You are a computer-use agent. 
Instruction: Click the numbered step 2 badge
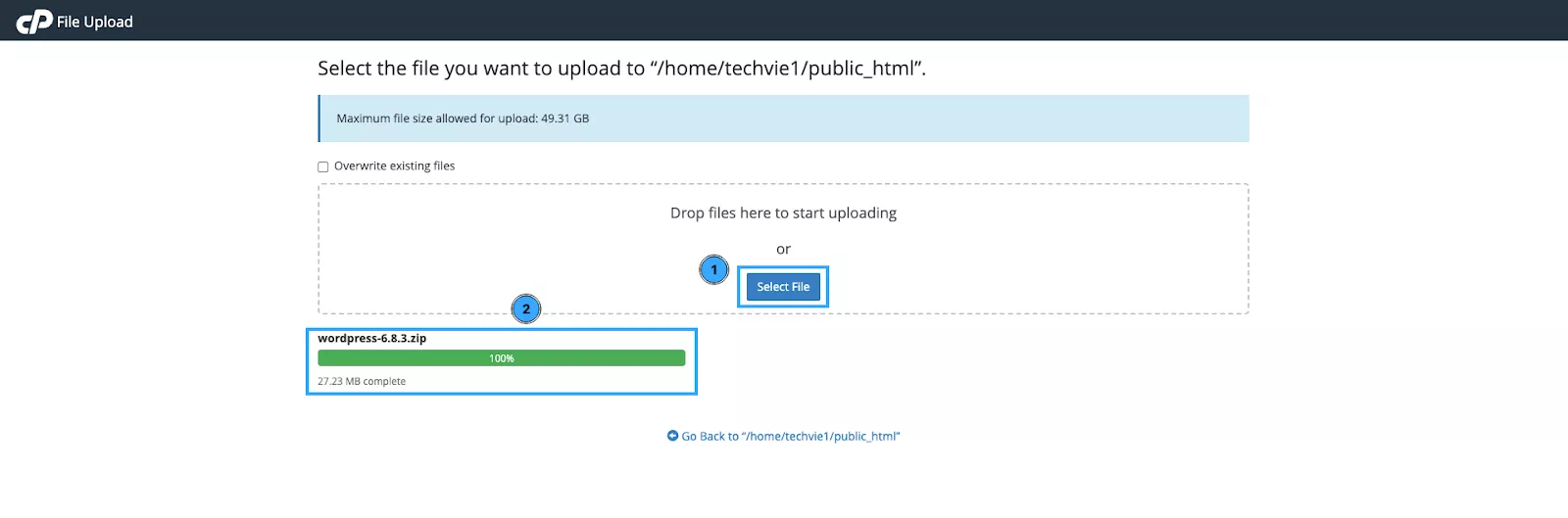pyautogui.click(x=526, y=309)
